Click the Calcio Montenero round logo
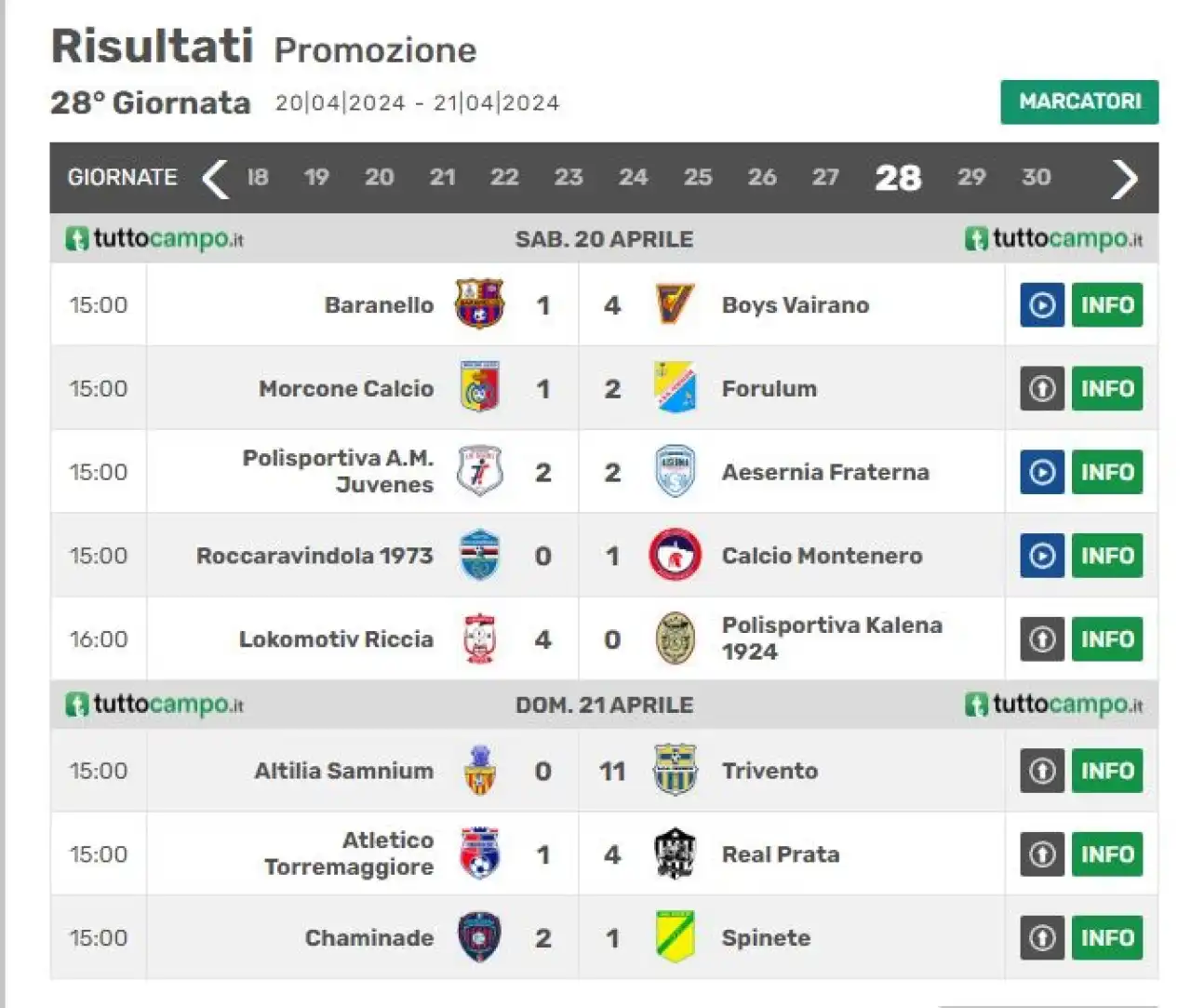 [x=675, y=556]
